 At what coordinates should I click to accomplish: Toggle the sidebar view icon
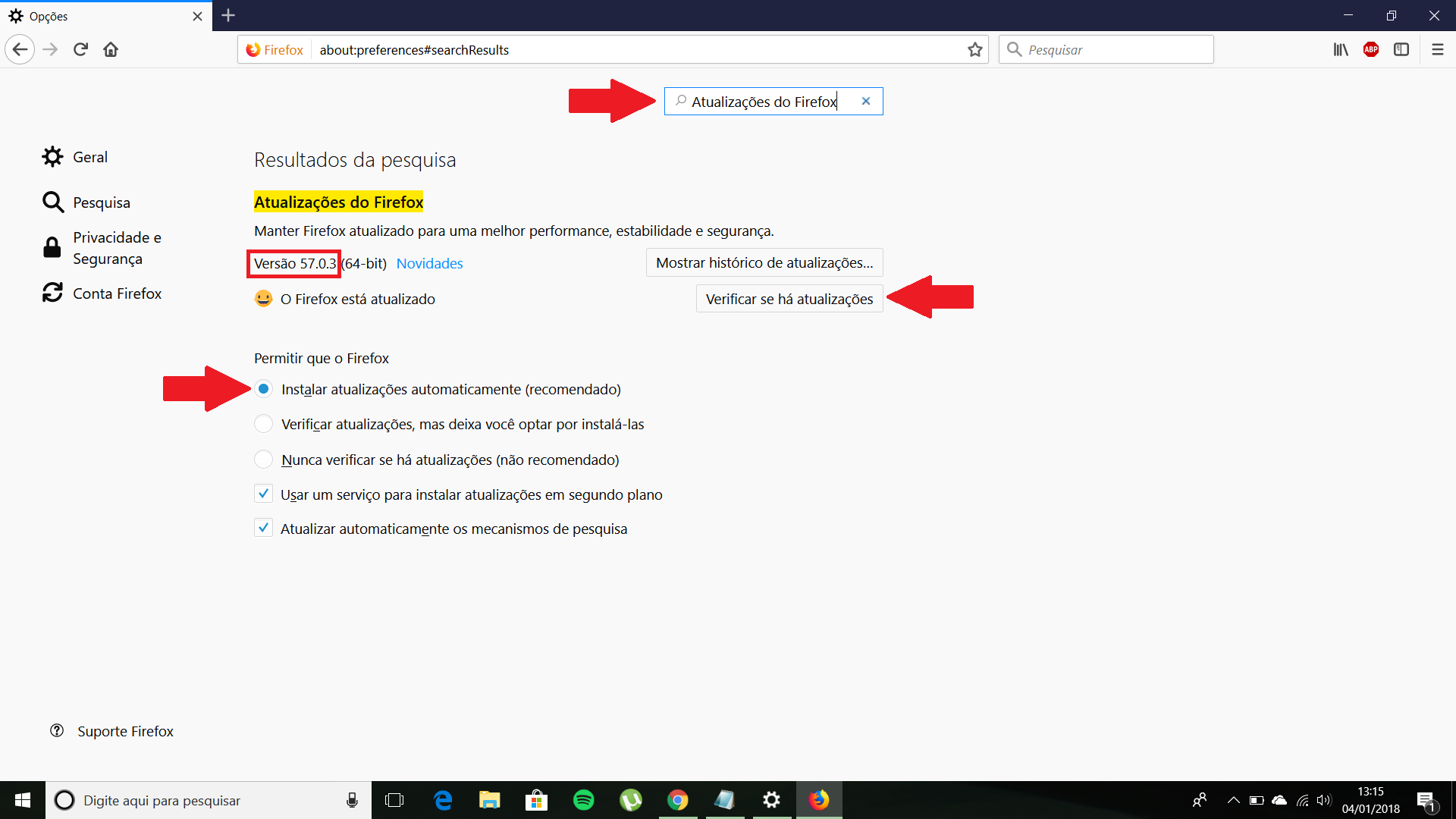coord(1401,50)
